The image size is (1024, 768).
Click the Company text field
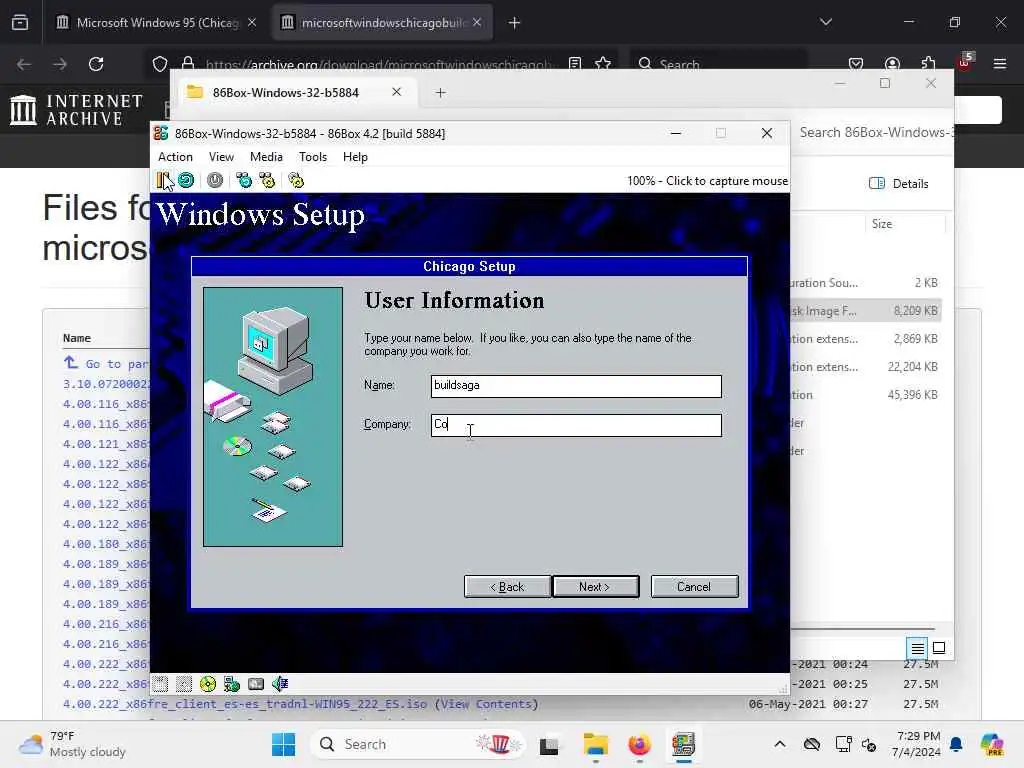[x=576, y=424]
